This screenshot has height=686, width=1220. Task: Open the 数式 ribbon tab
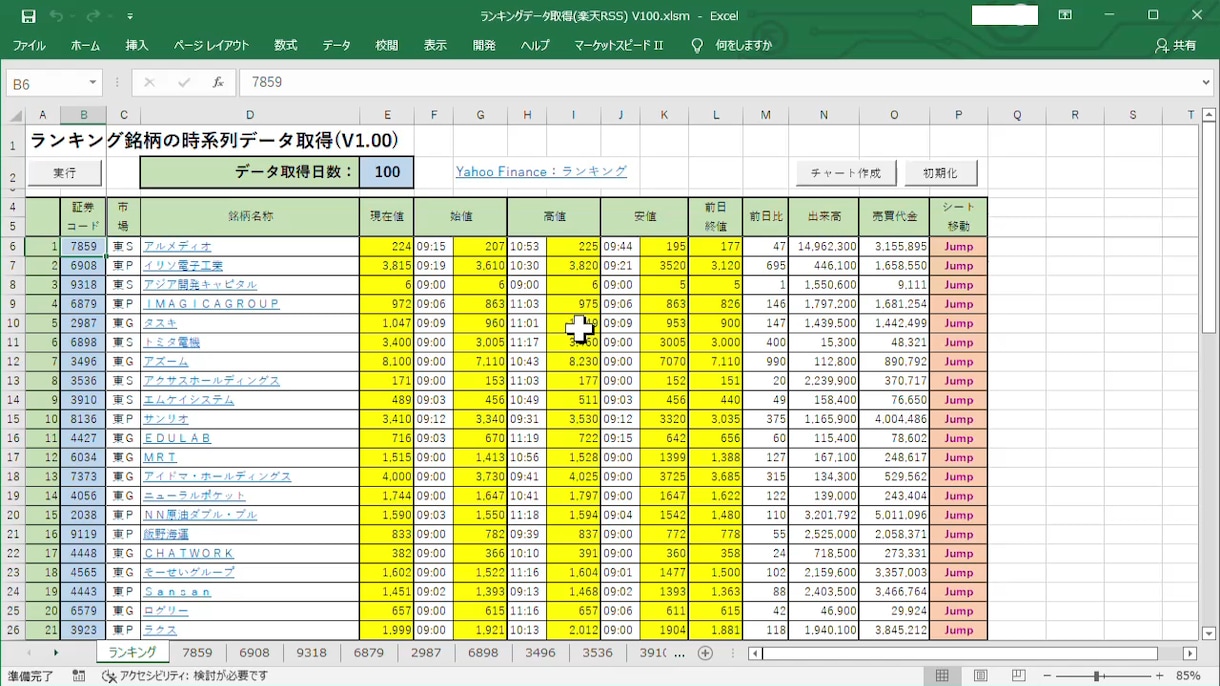[286, 46]
